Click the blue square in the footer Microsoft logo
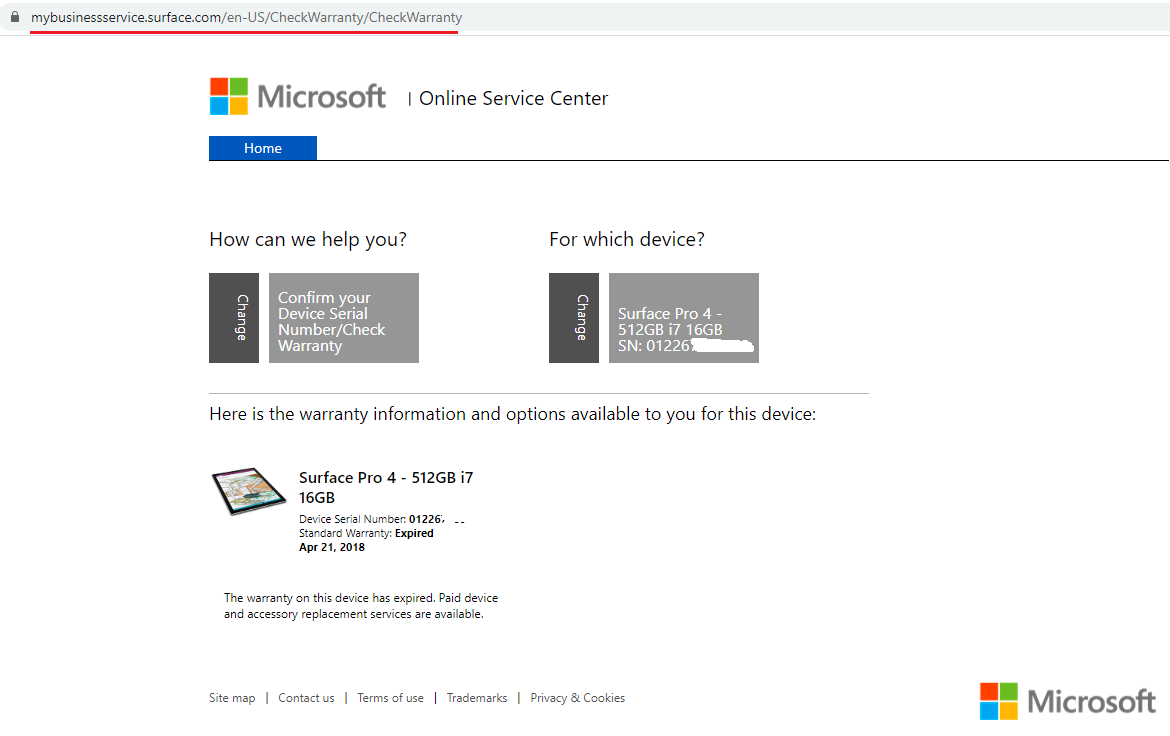Viewport: 1170px width, 736px height. [x=991, y=710]
